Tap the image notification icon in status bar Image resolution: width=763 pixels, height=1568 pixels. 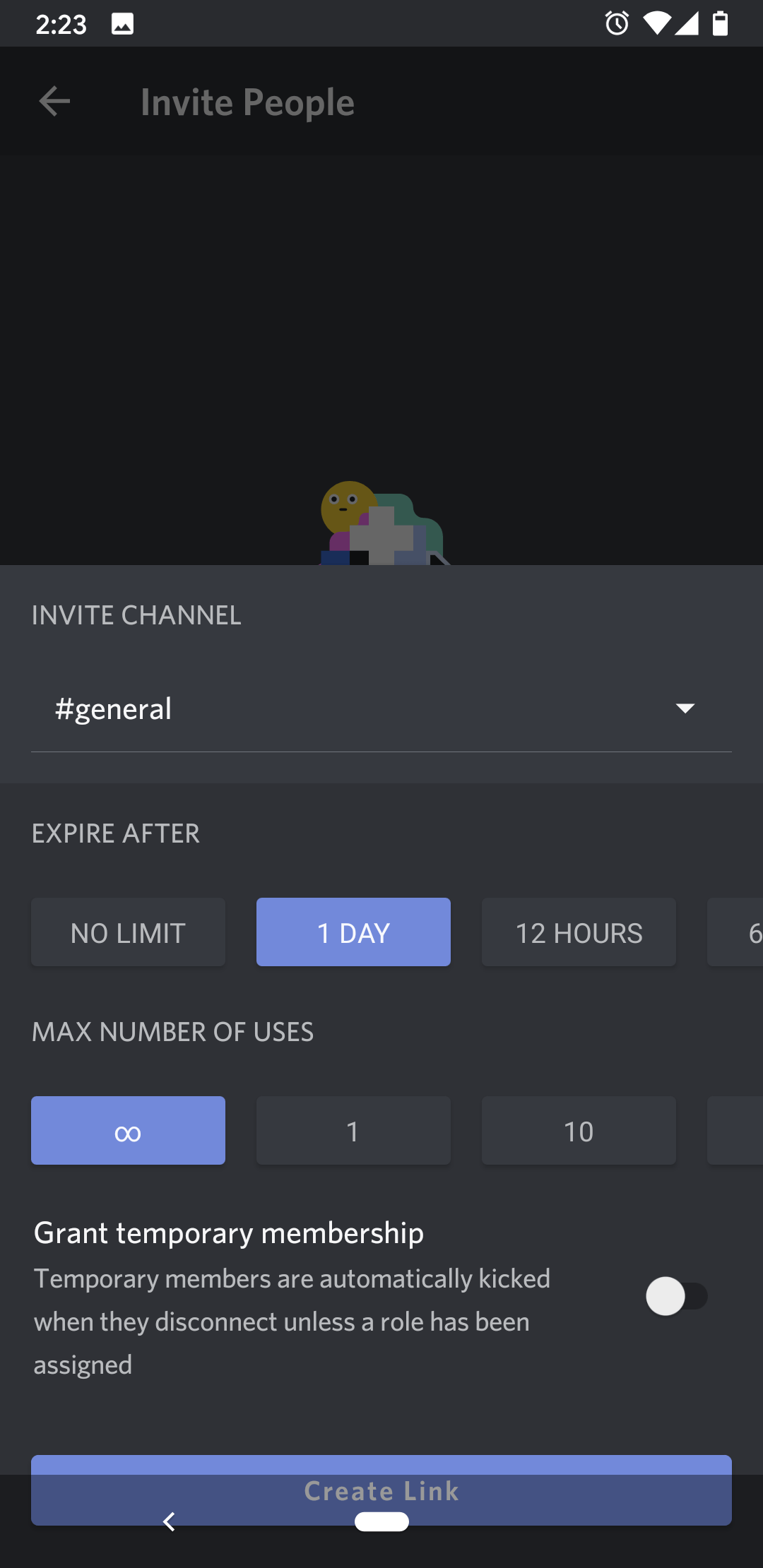pos(122,24)
